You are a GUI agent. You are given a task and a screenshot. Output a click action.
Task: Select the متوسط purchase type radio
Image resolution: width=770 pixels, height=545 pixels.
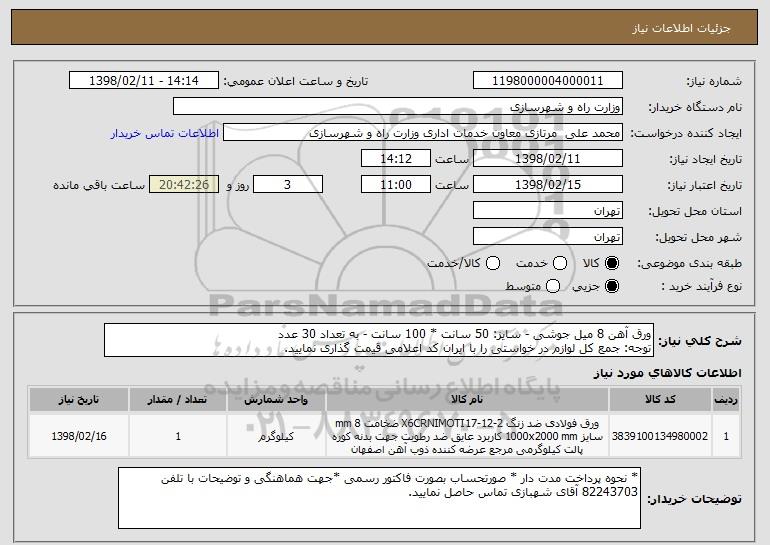(553, 286)
